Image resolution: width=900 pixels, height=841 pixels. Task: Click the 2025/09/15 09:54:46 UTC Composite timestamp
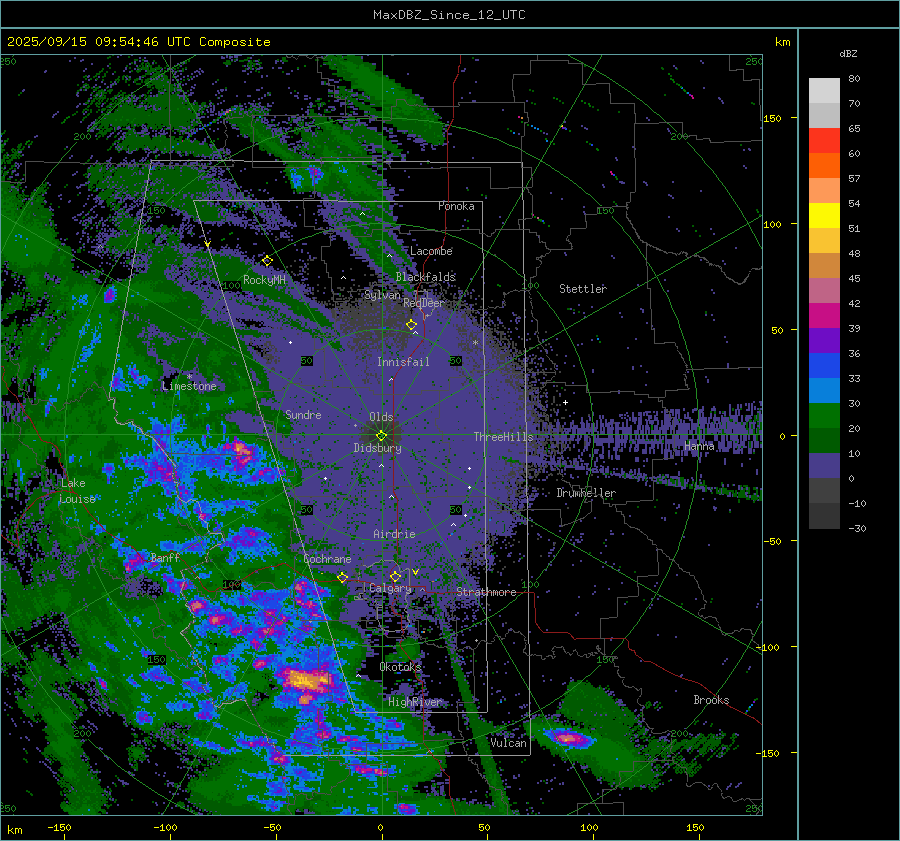138,42
